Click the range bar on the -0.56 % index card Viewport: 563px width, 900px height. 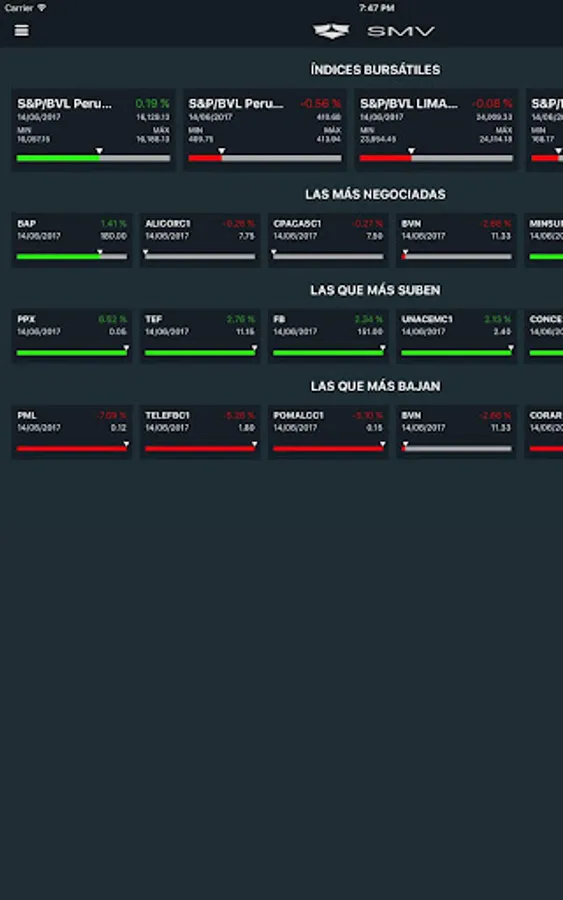(x=265, y=158)
